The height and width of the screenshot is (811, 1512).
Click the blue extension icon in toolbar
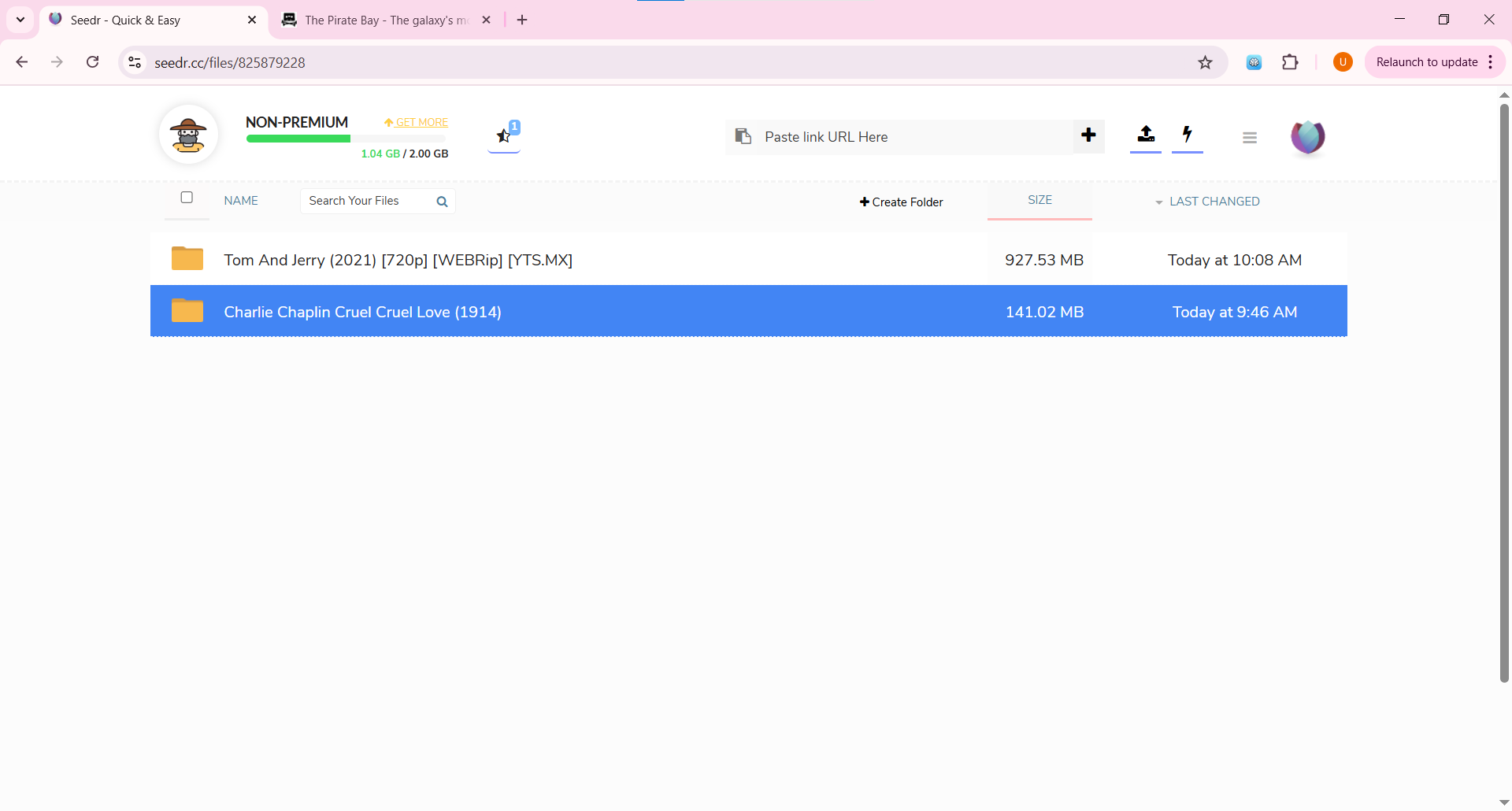(x=1254, y=62)
